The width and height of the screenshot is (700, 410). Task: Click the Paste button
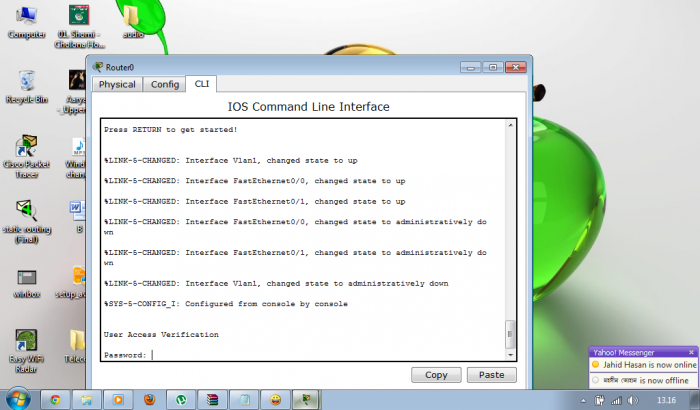pyautogui.click(x=492, y=375)
